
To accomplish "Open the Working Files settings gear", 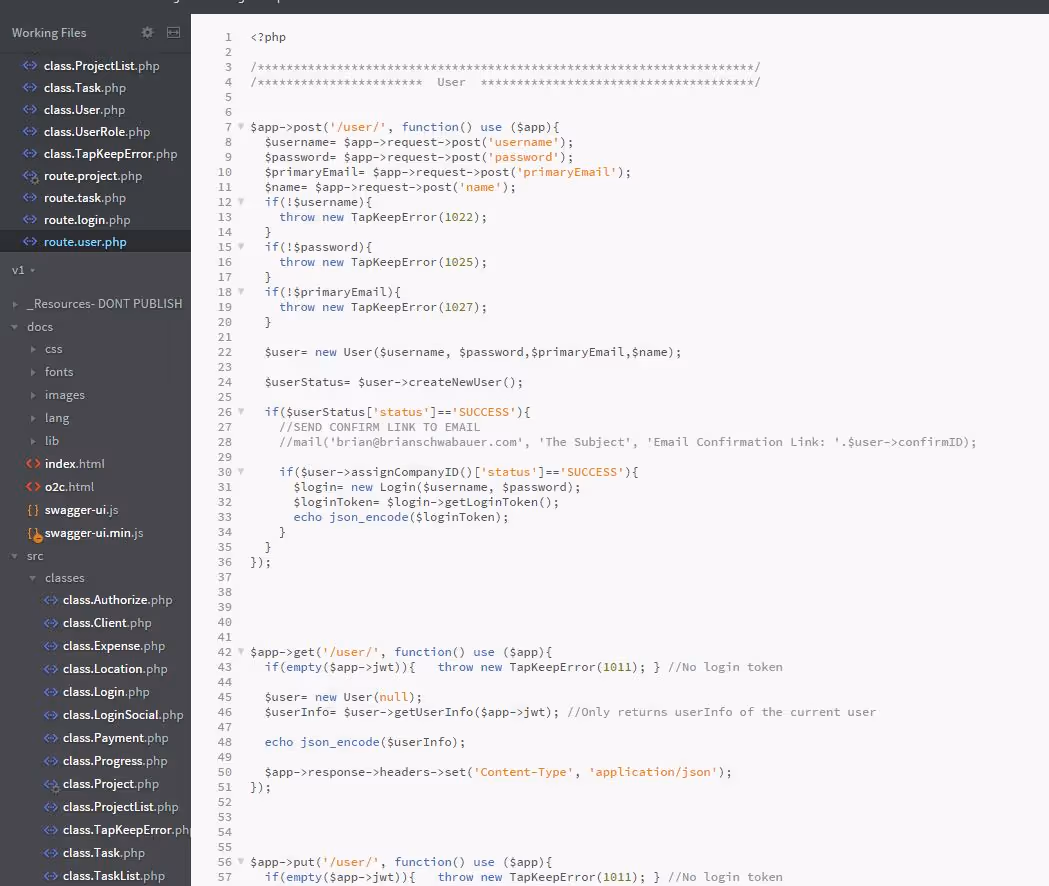I will point(147,32).
